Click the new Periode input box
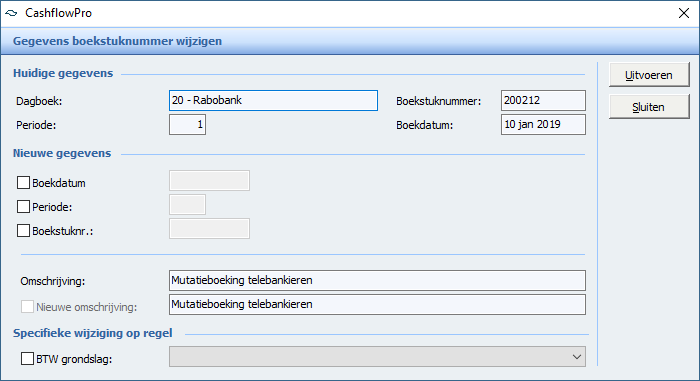The image size is (700, 381). pyautogui.click(x=188, y=205)
